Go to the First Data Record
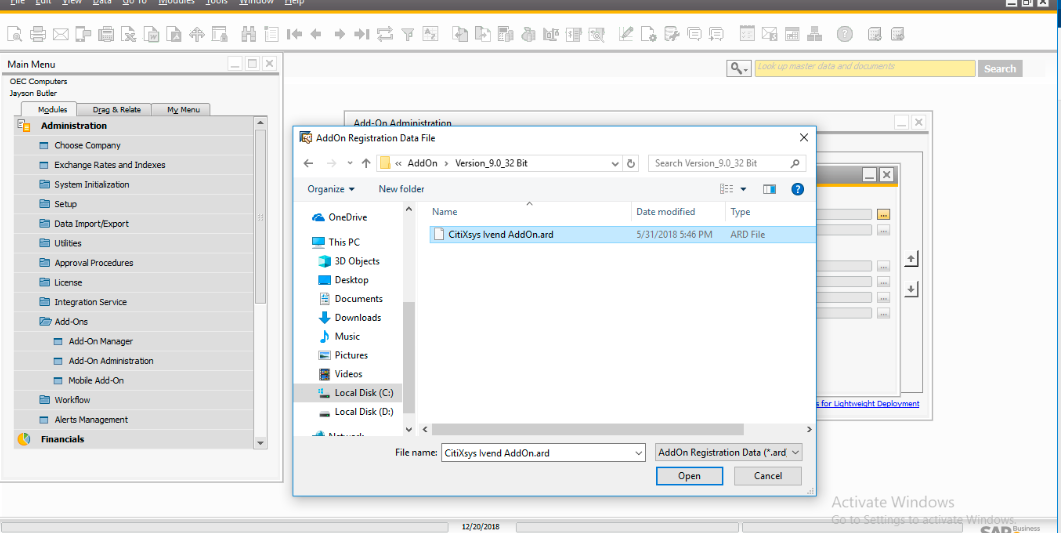This screenshot has height=533, width=1061. click(294, 34)
